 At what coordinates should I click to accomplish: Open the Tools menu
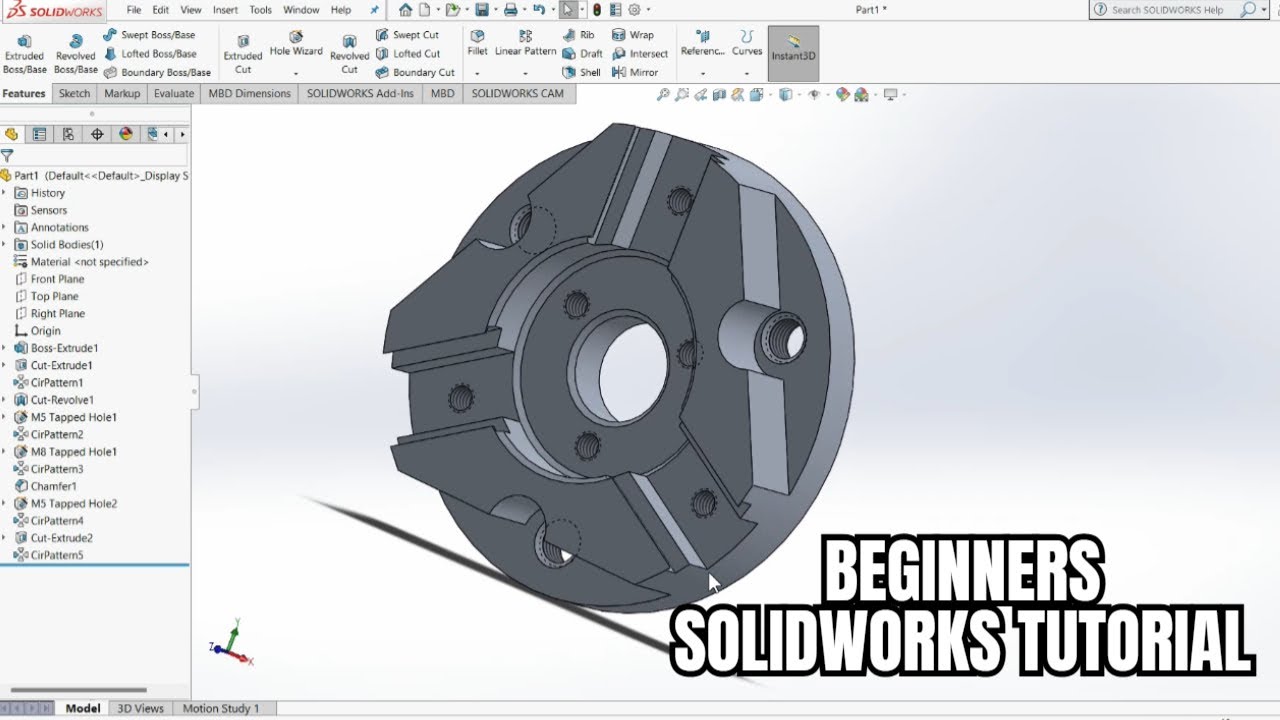coord(260,10)
